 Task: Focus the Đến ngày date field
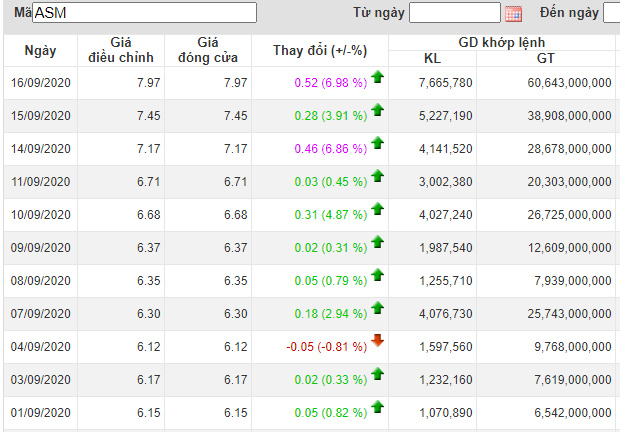pyautogui.click(x=611, y=13)
